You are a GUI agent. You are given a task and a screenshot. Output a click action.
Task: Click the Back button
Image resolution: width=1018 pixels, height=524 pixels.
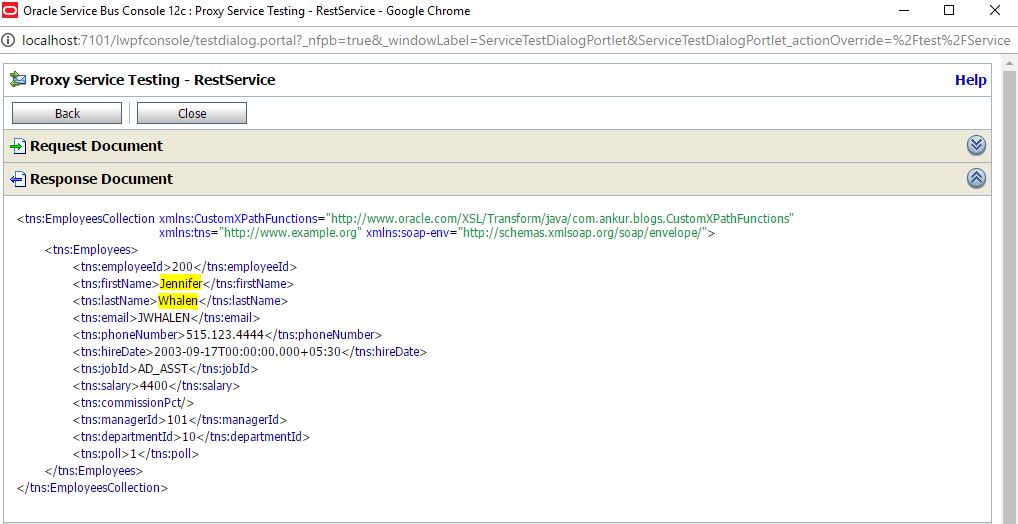(x=67, y=113)
